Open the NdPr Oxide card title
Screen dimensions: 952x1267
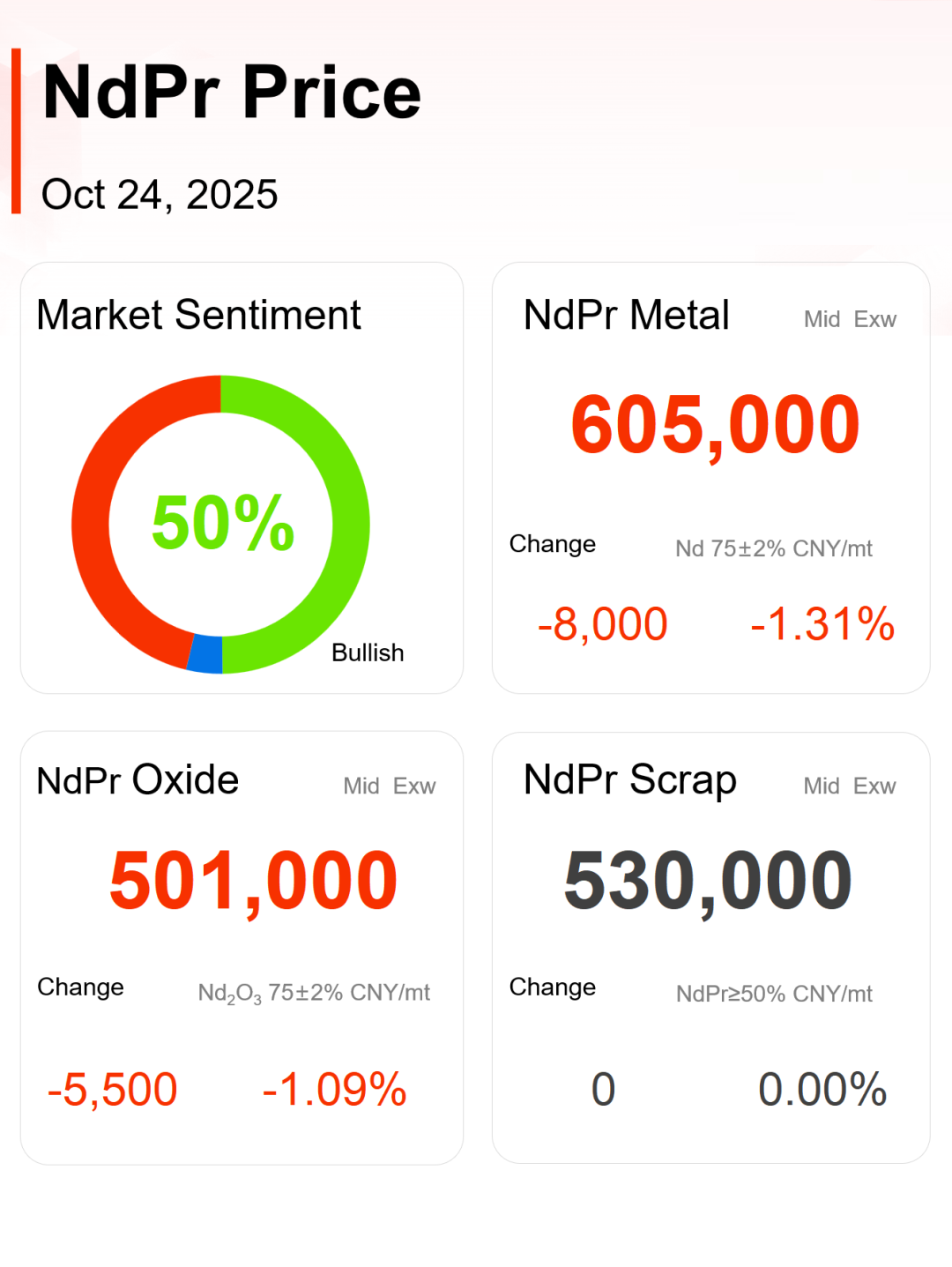(x=138, y=780)
